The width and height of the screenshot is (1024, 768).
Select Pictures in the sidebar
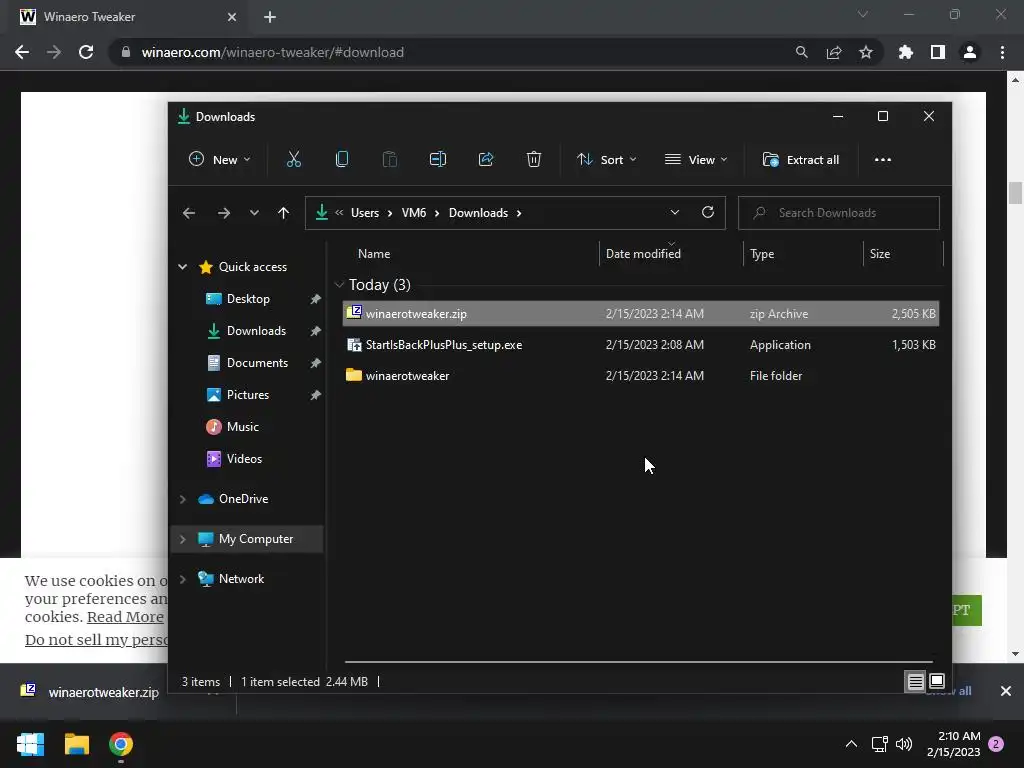pyautogui.click(x=248, y=394)
